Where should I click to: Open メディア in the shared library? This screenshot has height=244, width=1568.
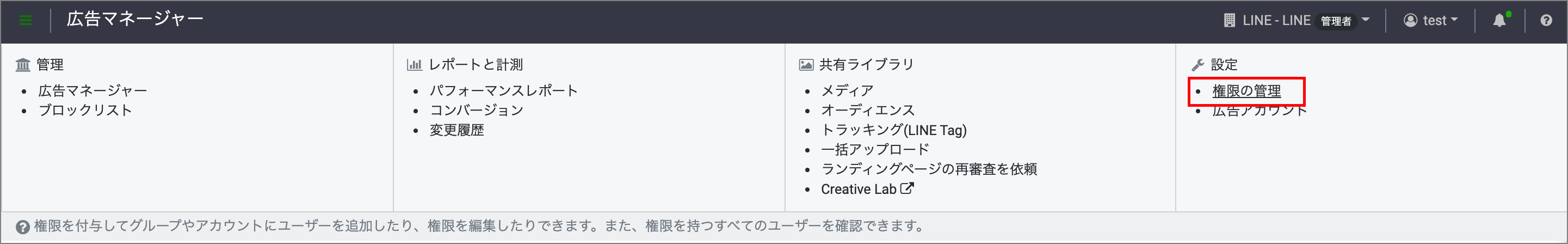847,91
